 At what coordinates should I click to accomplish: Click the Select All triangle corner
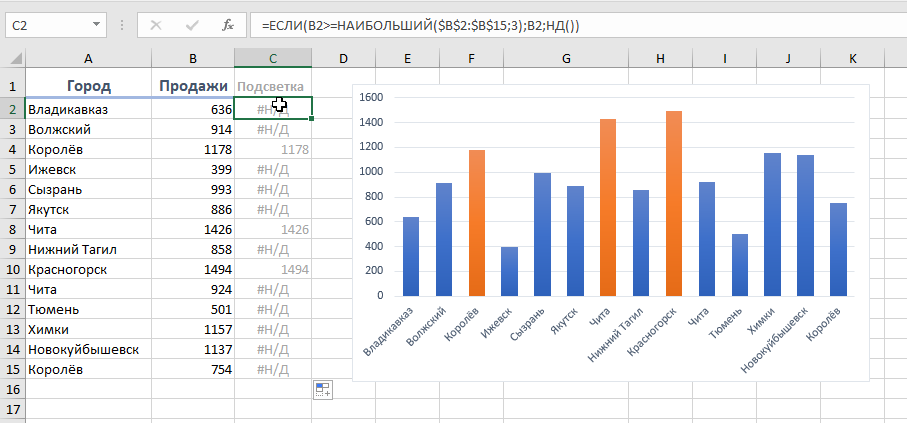pyautogui.click(x=16, y=58)
